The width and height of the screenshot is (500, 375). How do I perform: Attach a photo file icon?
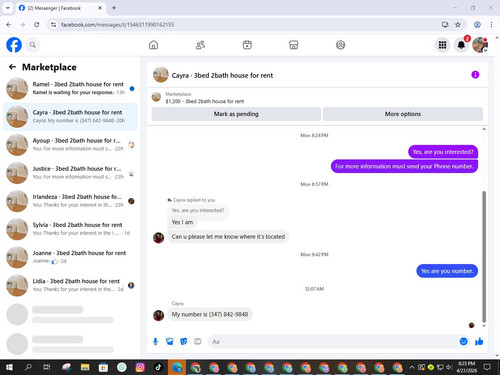click(x=170, y=341)
